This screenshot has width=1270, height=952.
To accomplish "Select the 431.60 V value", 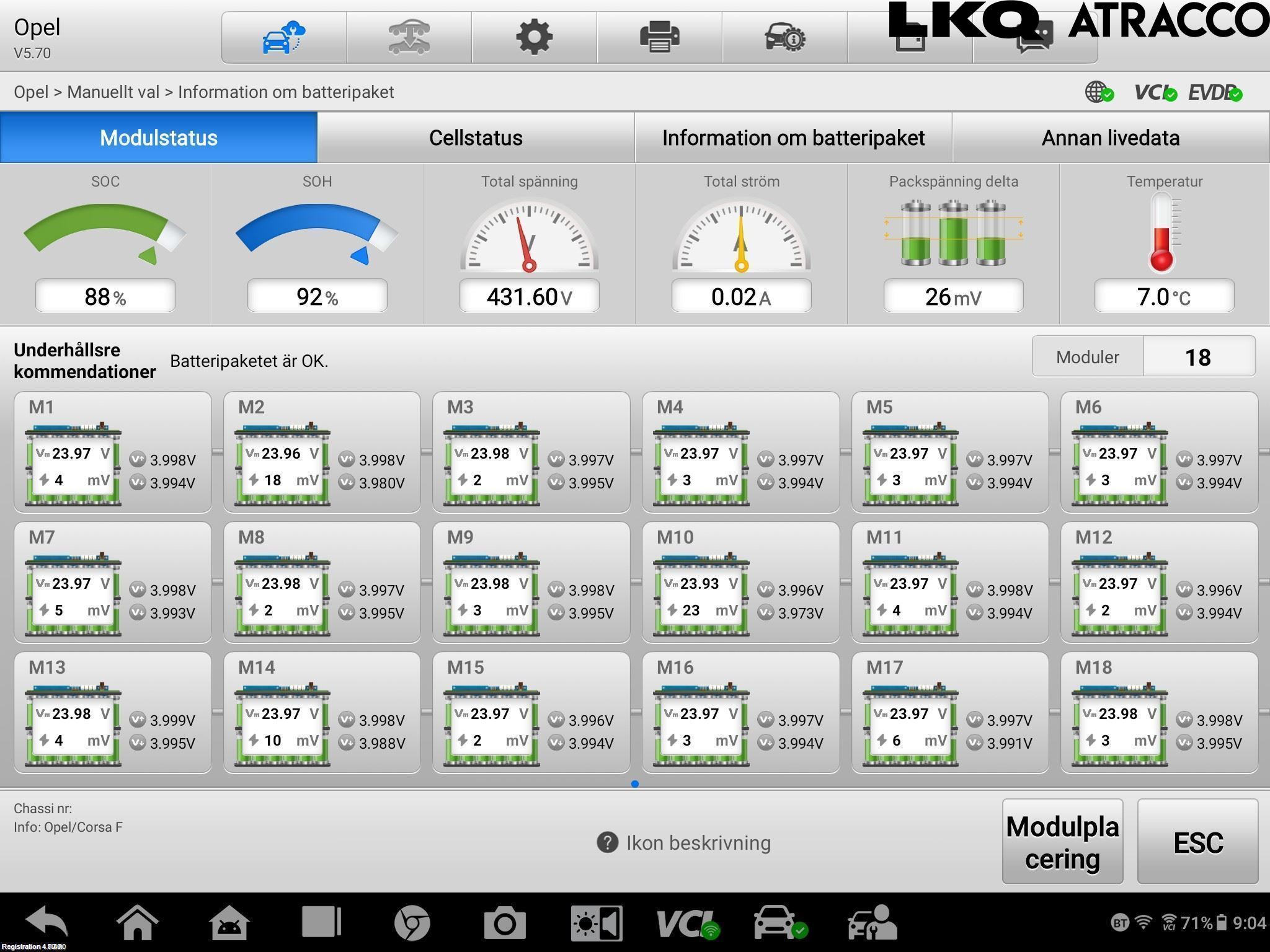I will coord(529,296).
